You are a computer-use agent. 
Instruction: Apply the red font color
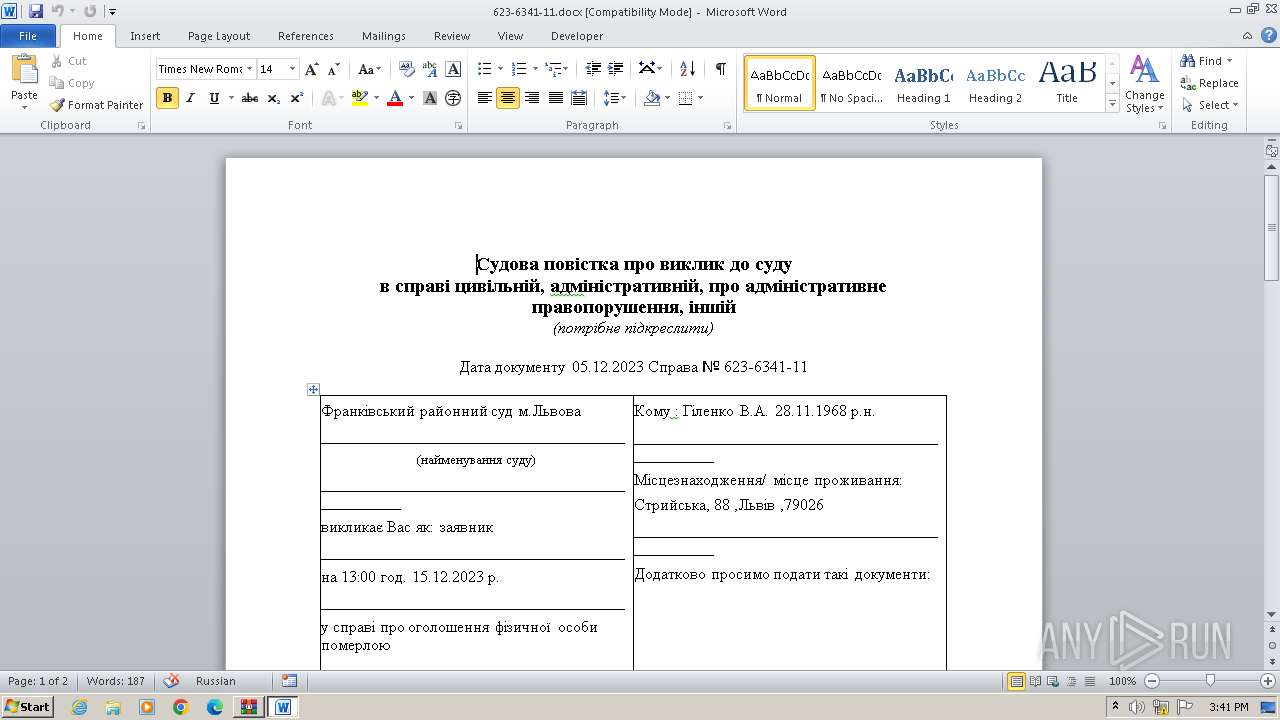pyautogui.click(x=395, y=98)
